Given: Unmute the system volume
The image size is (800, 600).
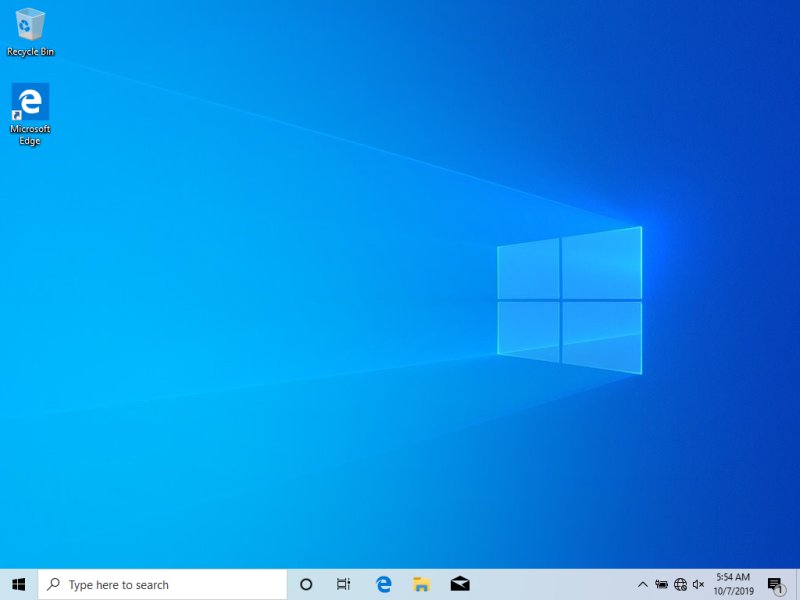Looking at the screenshot, I should 698,585.
